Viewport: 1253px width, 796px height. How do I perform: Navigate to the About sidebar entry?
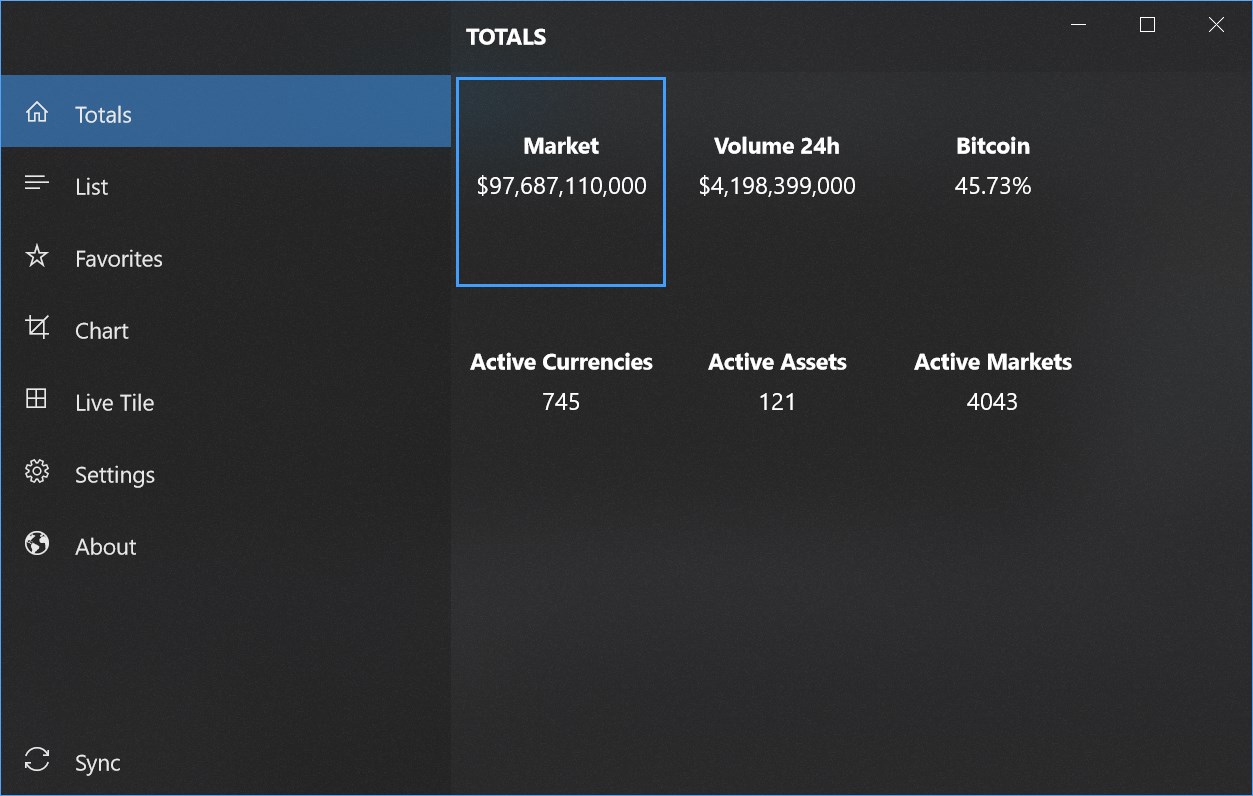tap(105, 546)
